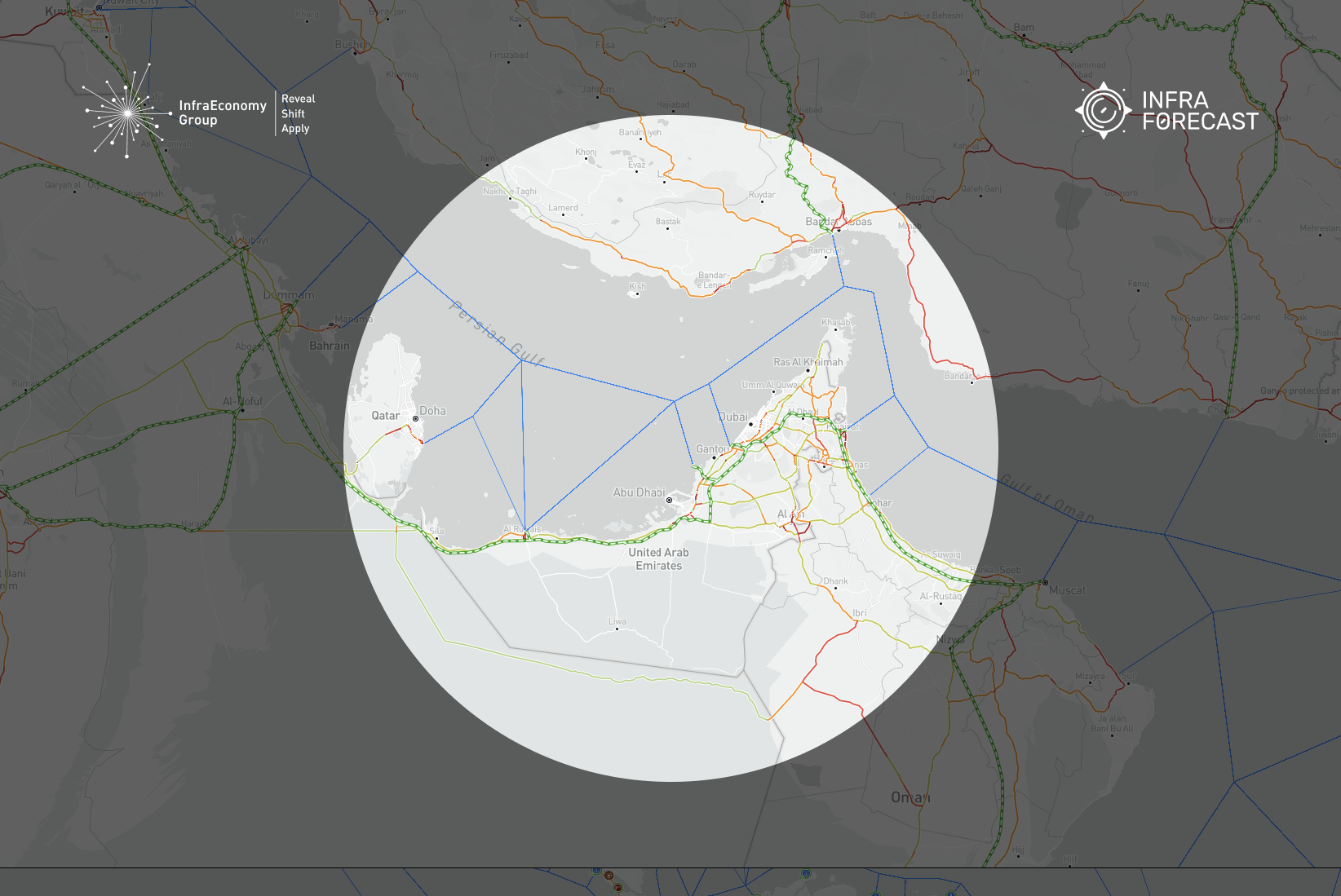This screenshot has width=1341, height=896.
Task: Click the Muscat capital marker
Action: (x=1045, y=582)
